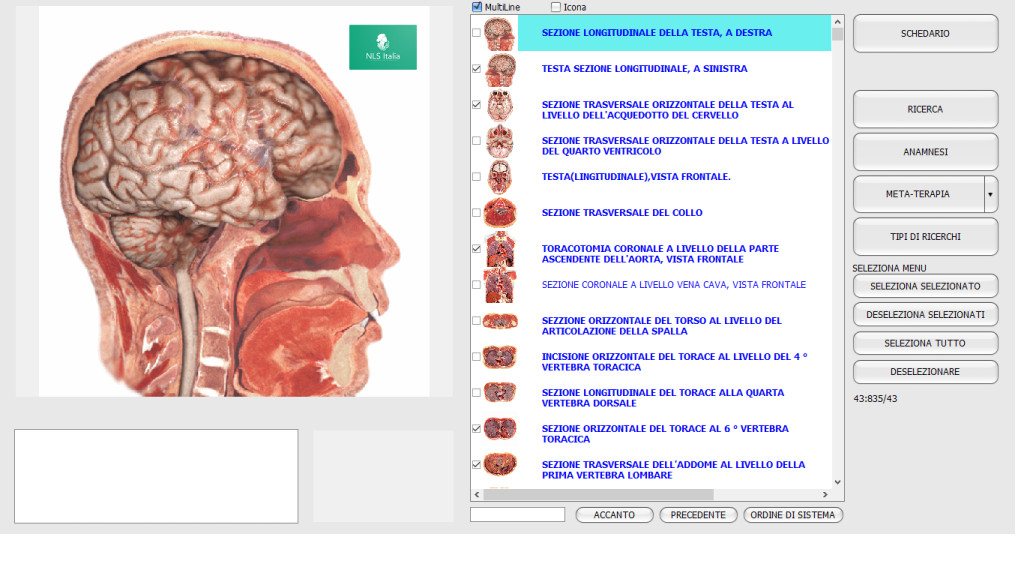1024x576 pixels.
Task: Check the quarto ventricolo row checkbox
Action: [477, 140]
